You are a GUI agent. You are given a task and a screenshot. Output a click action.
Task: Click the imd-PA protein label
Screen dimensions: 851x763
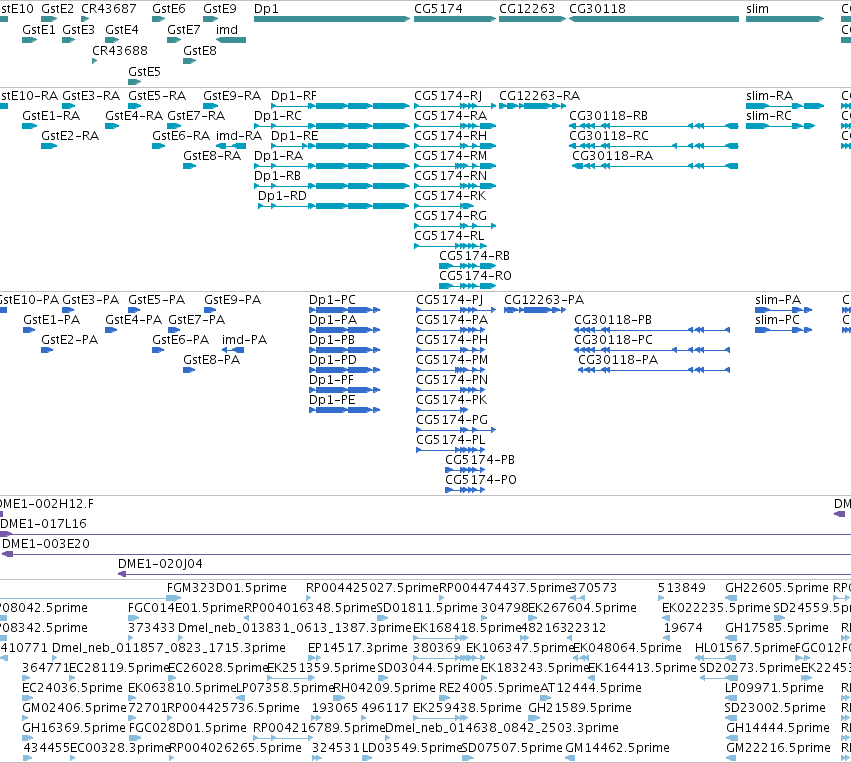tap(244, 340)
